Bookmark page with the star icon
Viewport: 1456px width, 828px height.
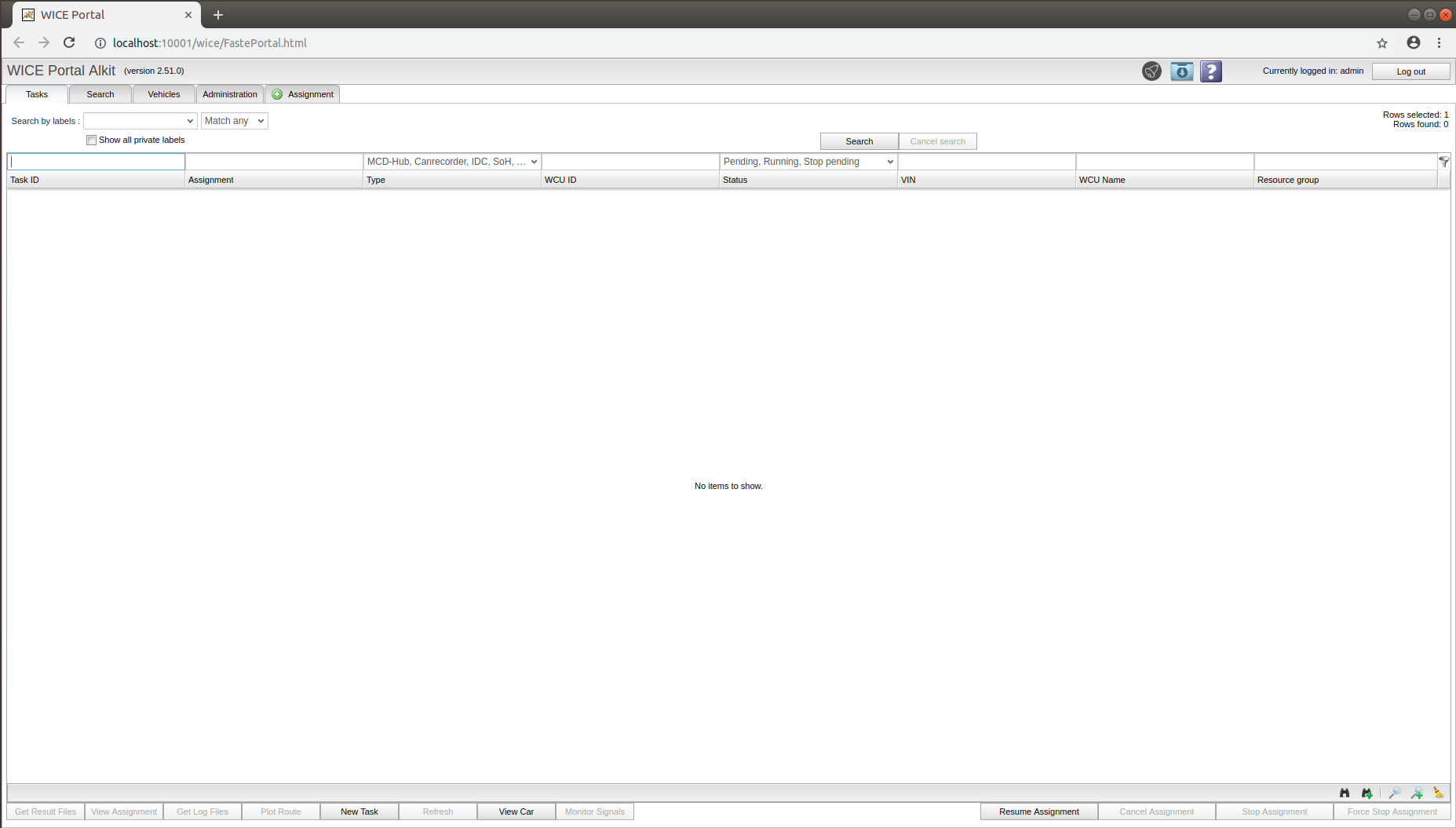point(1382,43)
